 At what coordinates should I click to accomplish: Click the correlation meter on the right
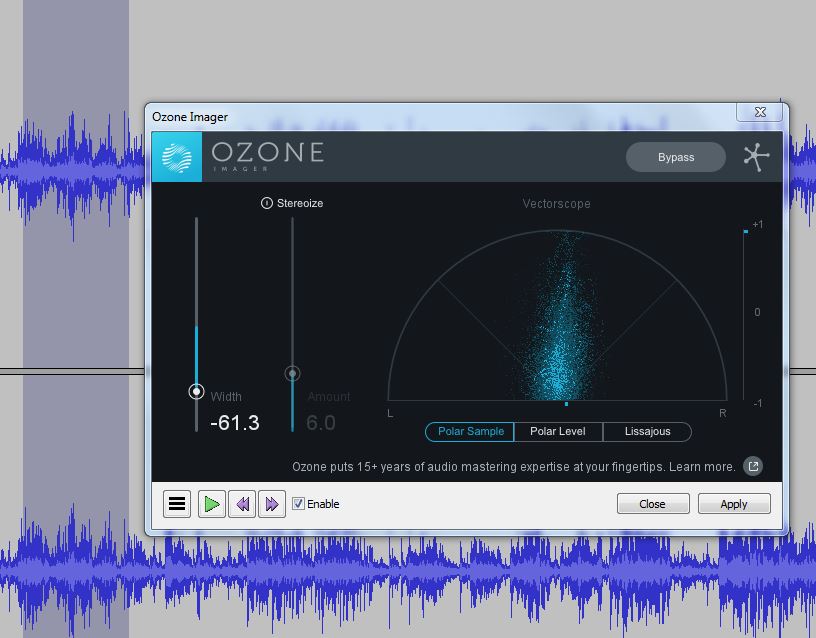click(745, 314)
